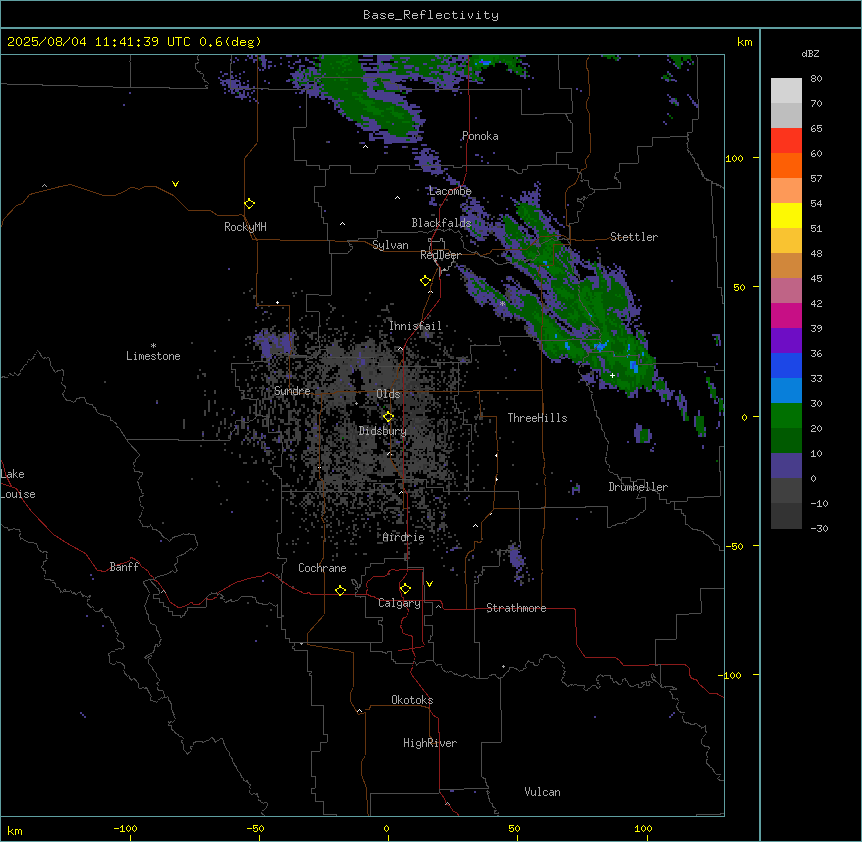Image resolution: width=862 pixels, height=842 pixels.
Task: Pick the slate purple 10-0 dBZ swatch
Action: [x=786, y=466]
